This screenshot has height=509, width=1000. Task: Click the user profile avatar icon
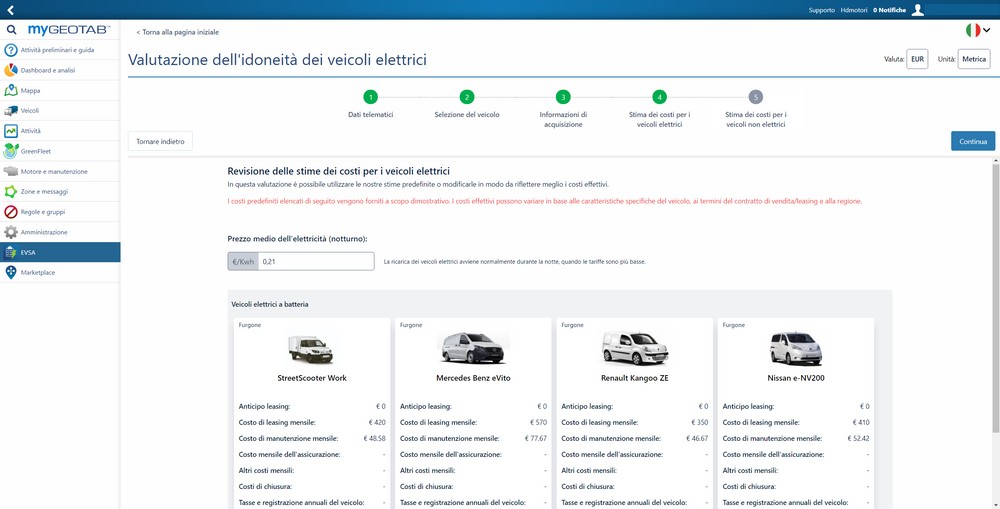pos(918,10)
